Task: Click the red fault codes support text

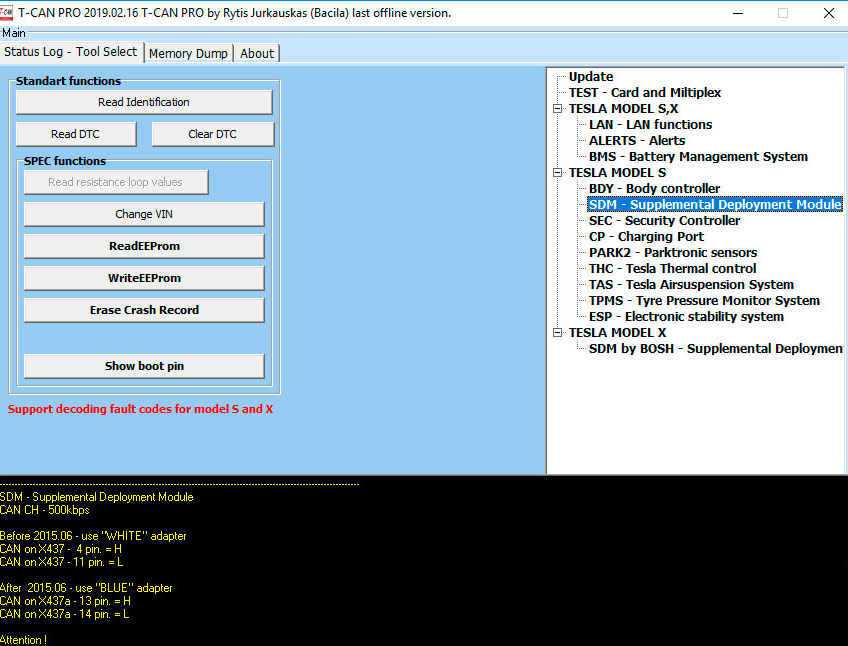Action: pos(140,409)
